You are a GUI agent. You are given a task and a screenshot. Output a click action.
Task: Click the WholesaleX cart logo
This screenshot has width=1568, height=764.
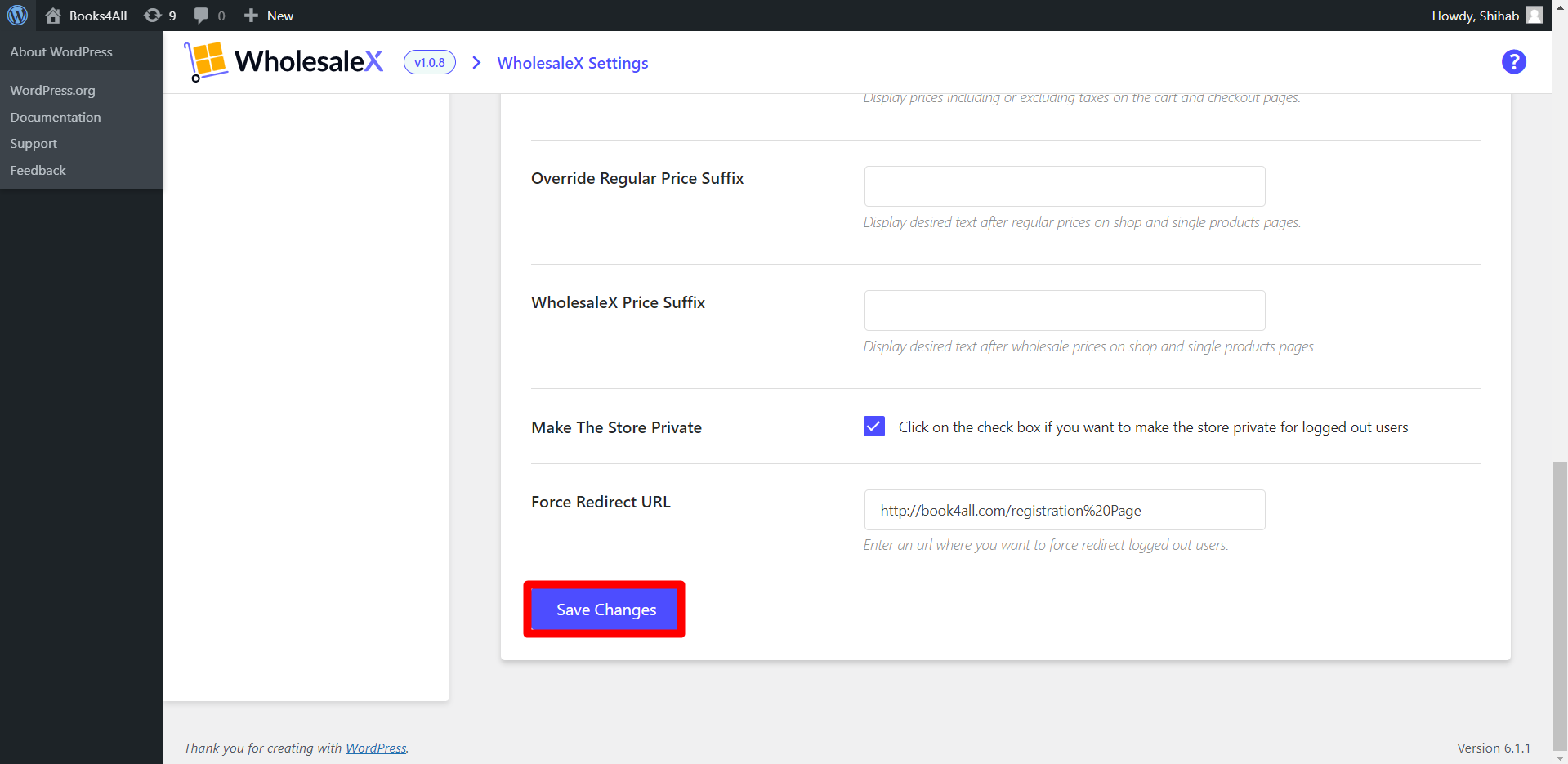[x=205, y=62]
